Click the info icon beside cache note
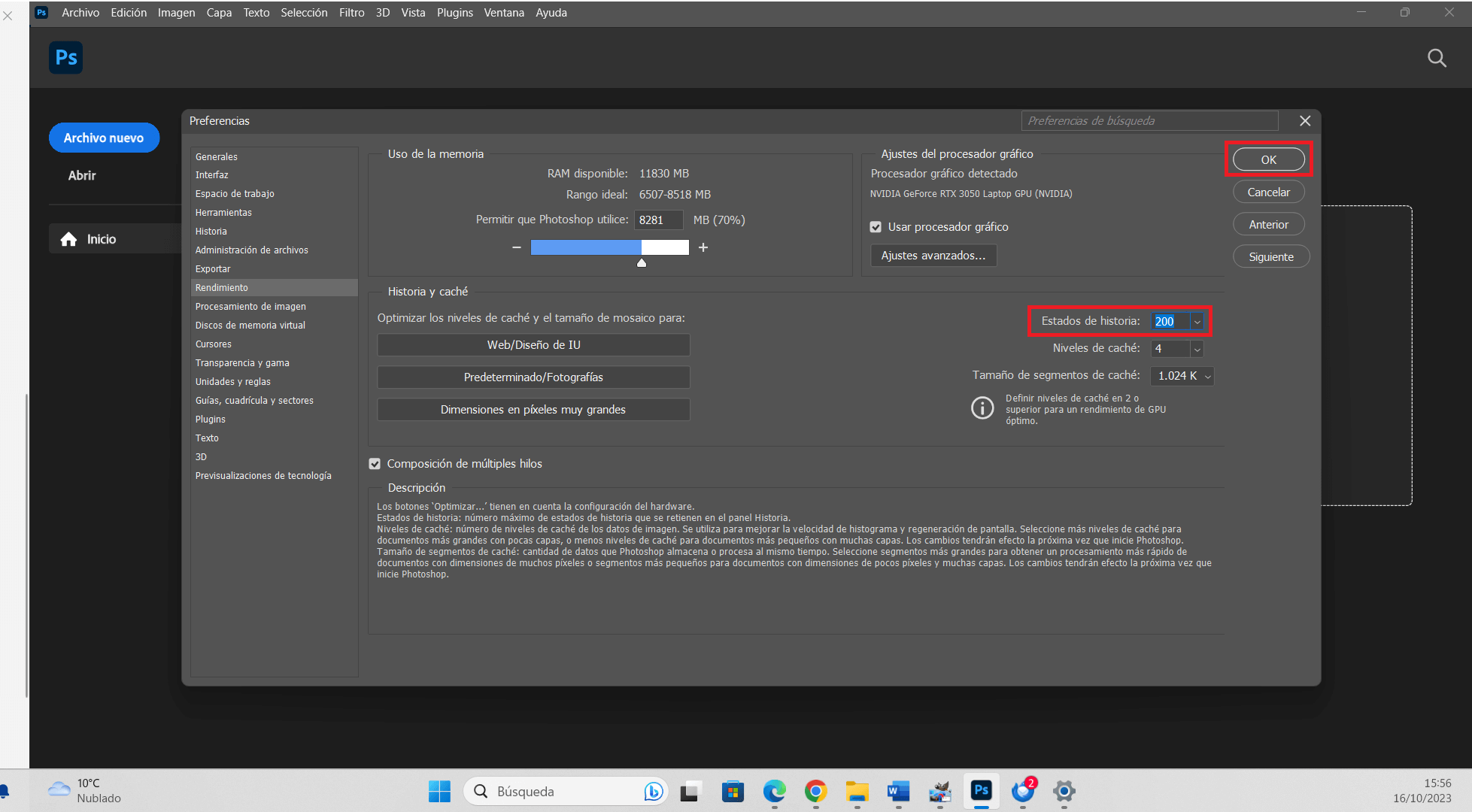Viewport: 1472px width, 812px height. (x=982, y=408)
